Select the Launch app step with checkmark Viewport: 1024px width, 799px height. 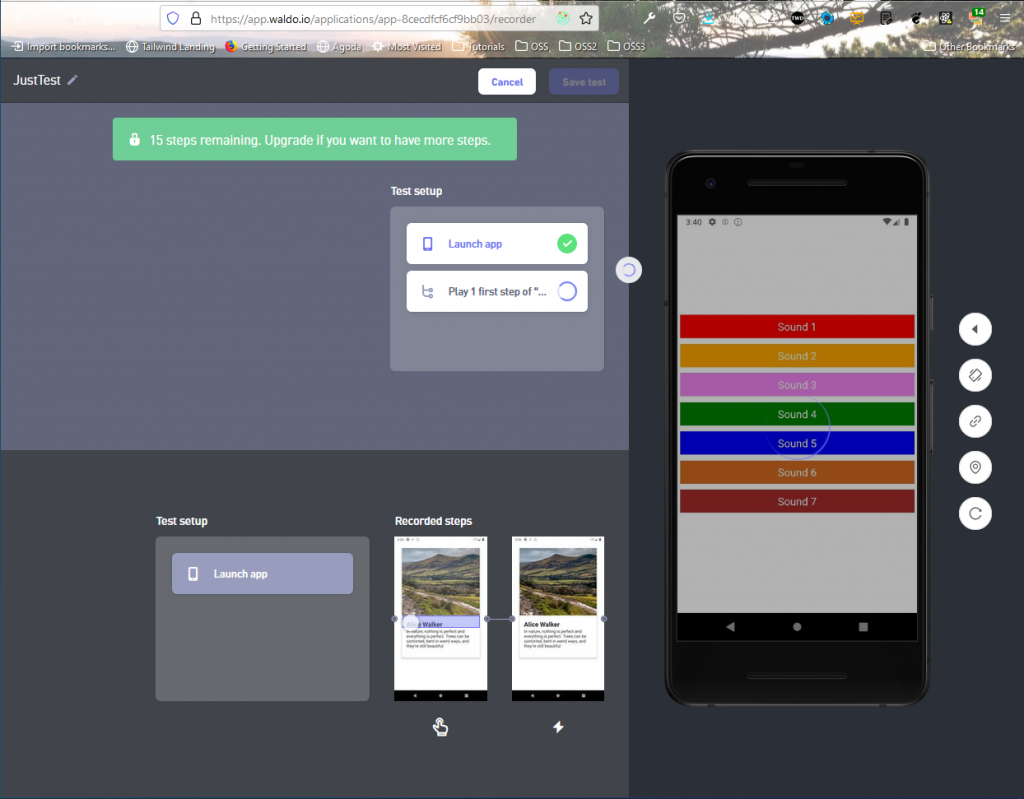497,244
